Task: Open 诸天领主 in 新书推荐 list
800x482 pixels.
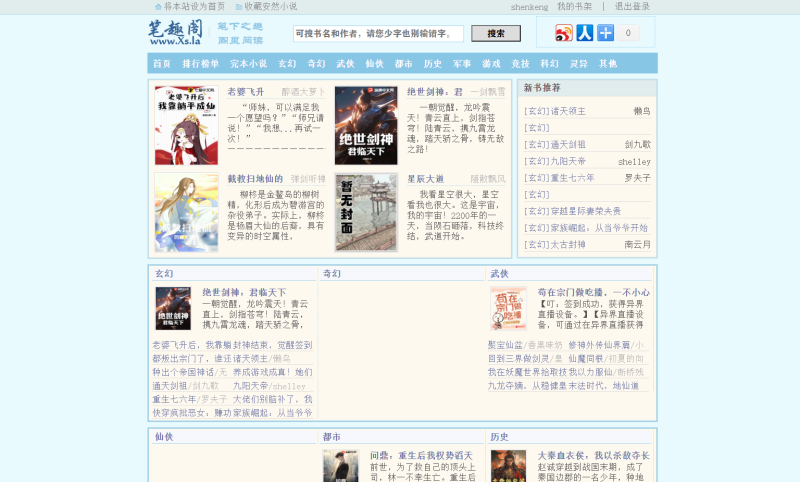Action: [x=568, y=111]
